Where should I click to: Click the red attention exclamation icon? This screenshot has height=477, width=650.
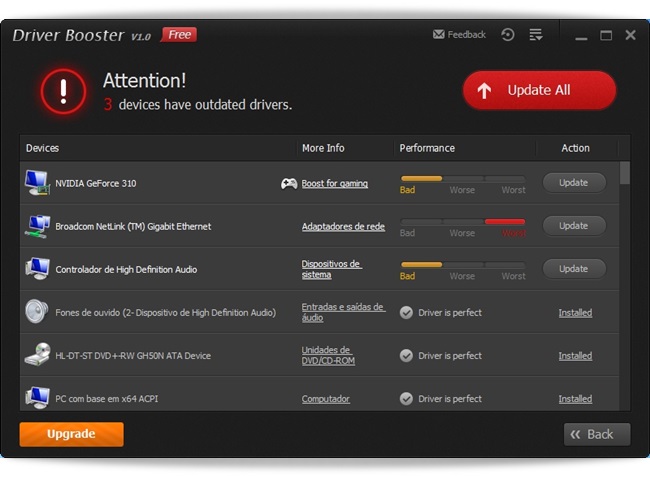tap(63, 92)
